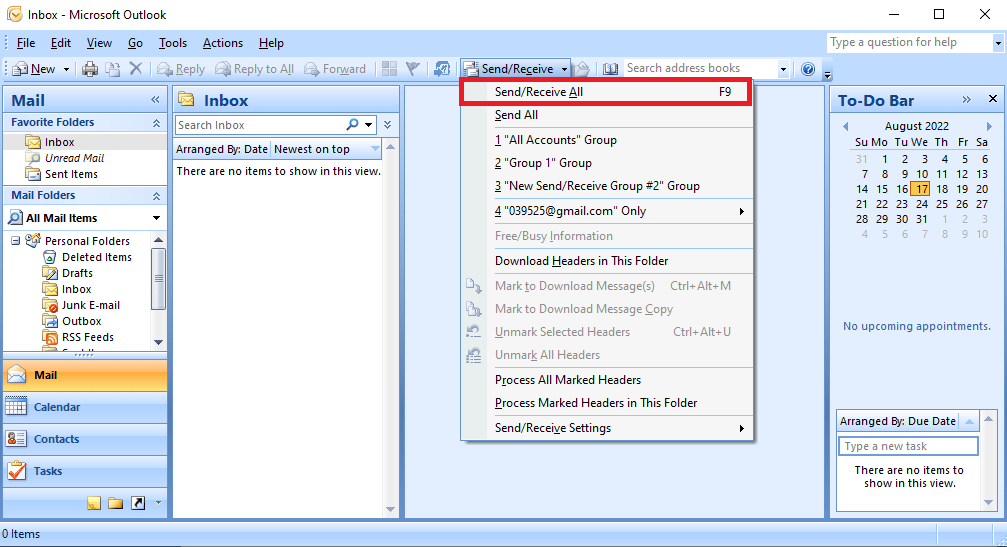
Task: Switch to Calendar pane
Action: tap(85, 407)
